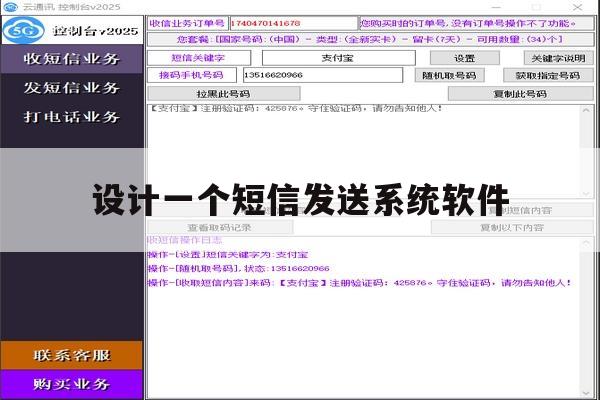Close the 云通讯 控制台 window
This screenshot has width=600, height=400.
click(x=577, y=7)
